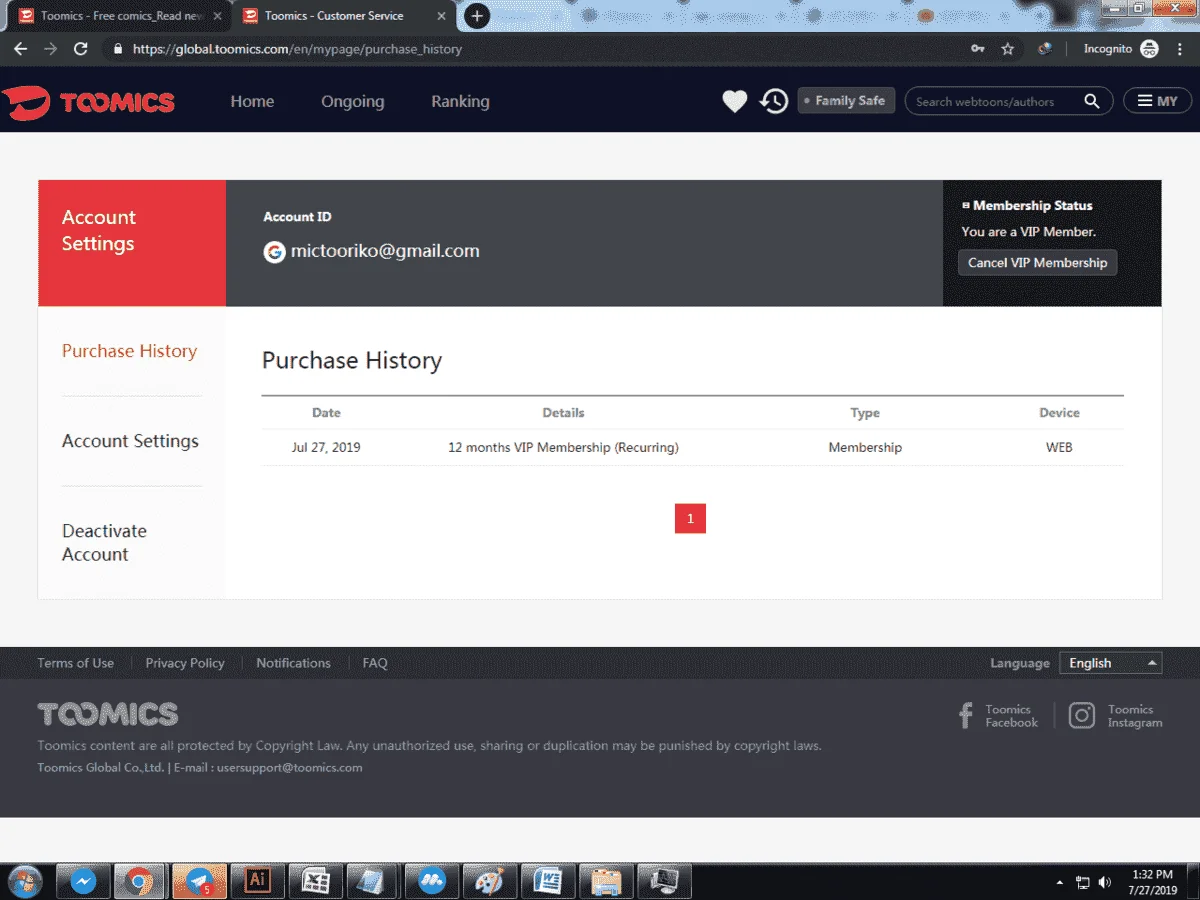This screenshot has width=1200, height=900.
Task: Select Account Settings in sidebar
Action: click(130, 441)
